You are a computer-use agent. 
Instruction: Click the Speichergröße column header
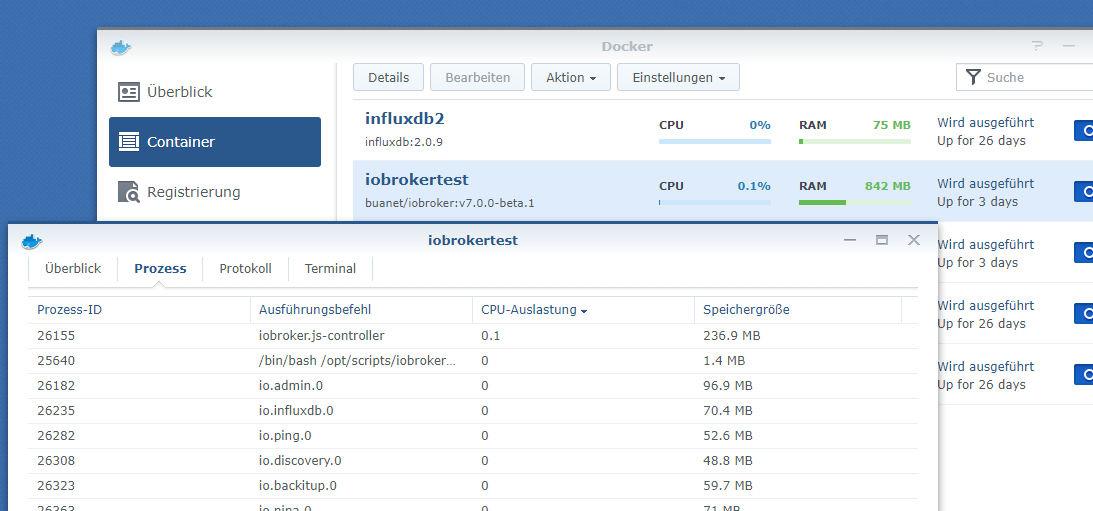(798, 310)
